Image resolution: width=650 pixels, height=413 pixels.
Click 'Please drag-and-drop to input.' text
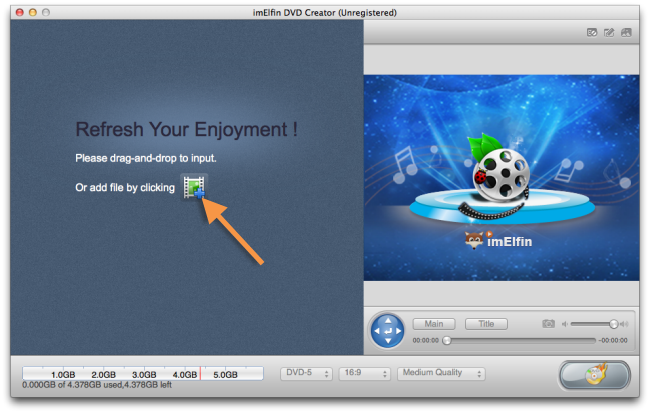pyautogui.click(x=146, y=158)
